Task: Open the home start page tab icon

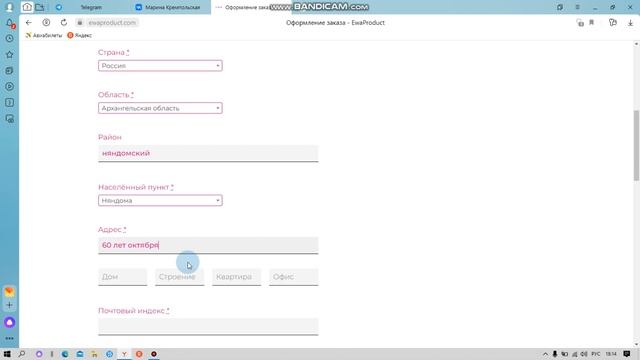Action: click(x=27, y=7)
